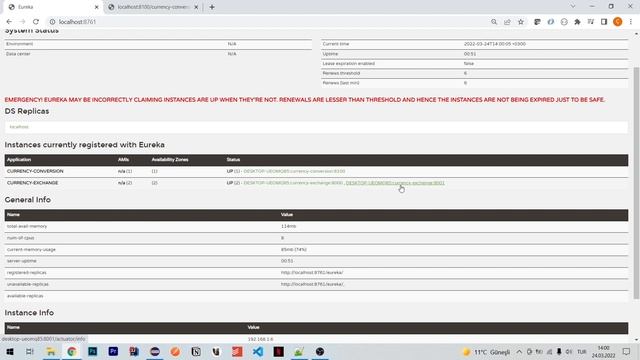Open the Windows notification center
This screenshot has width=640, height=360.
pos(627,352)
